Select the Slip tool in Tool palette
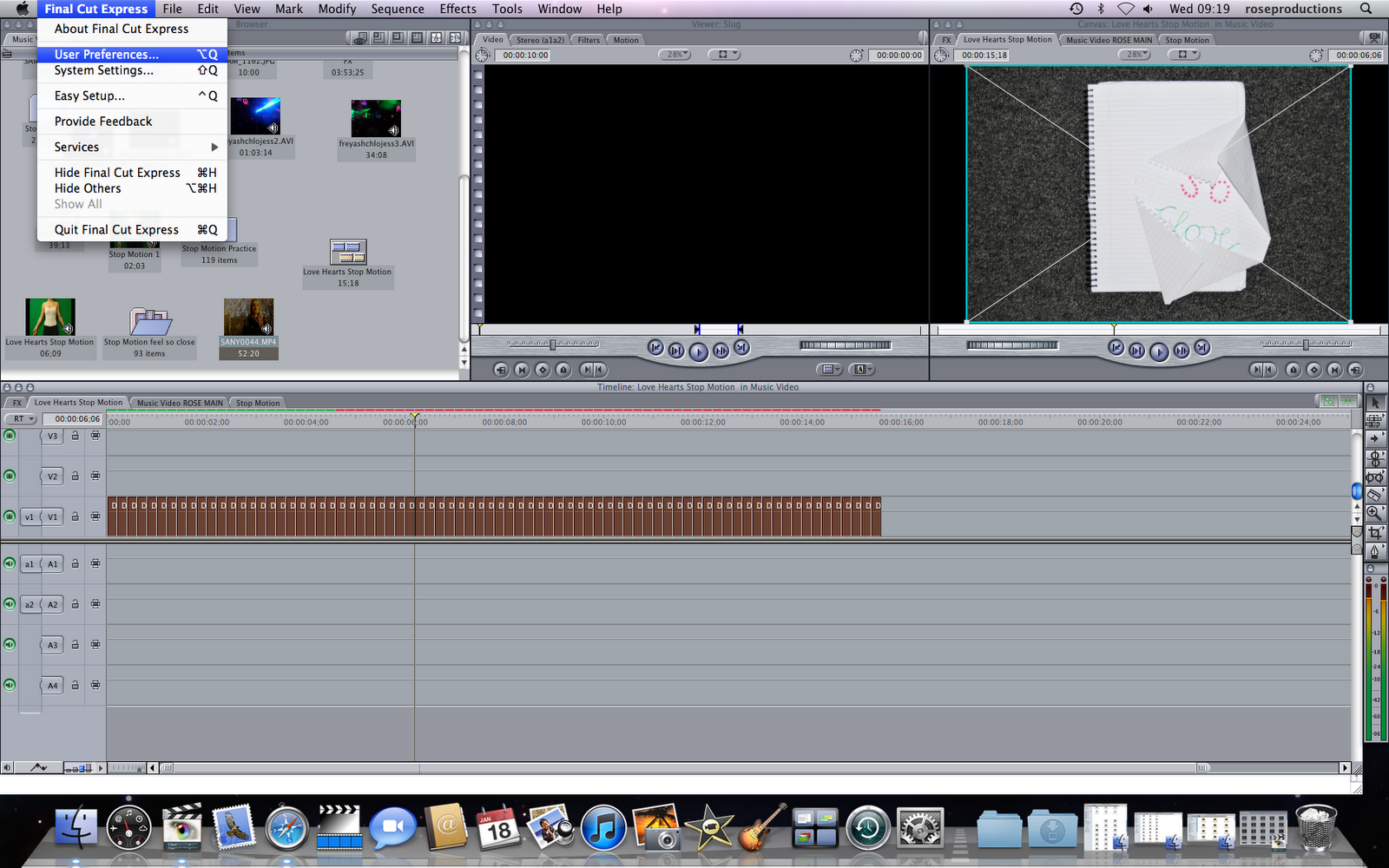 pos(1375,477)
